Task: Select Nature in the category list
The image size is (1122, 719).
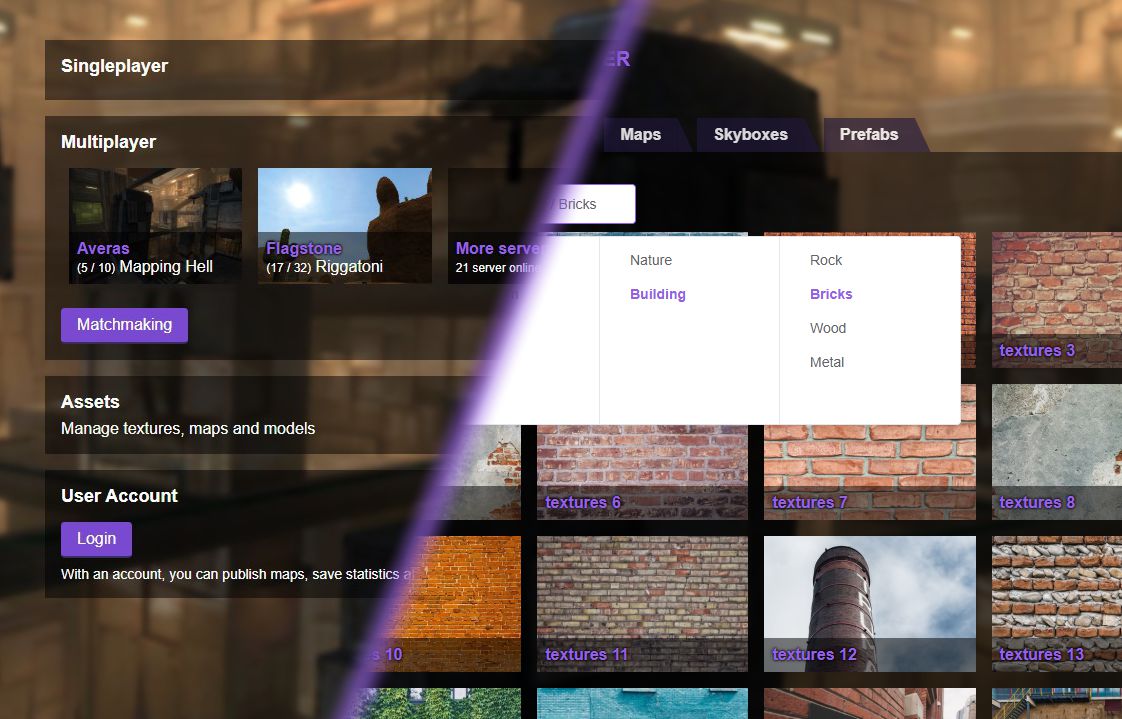Action: click(651, 260)
